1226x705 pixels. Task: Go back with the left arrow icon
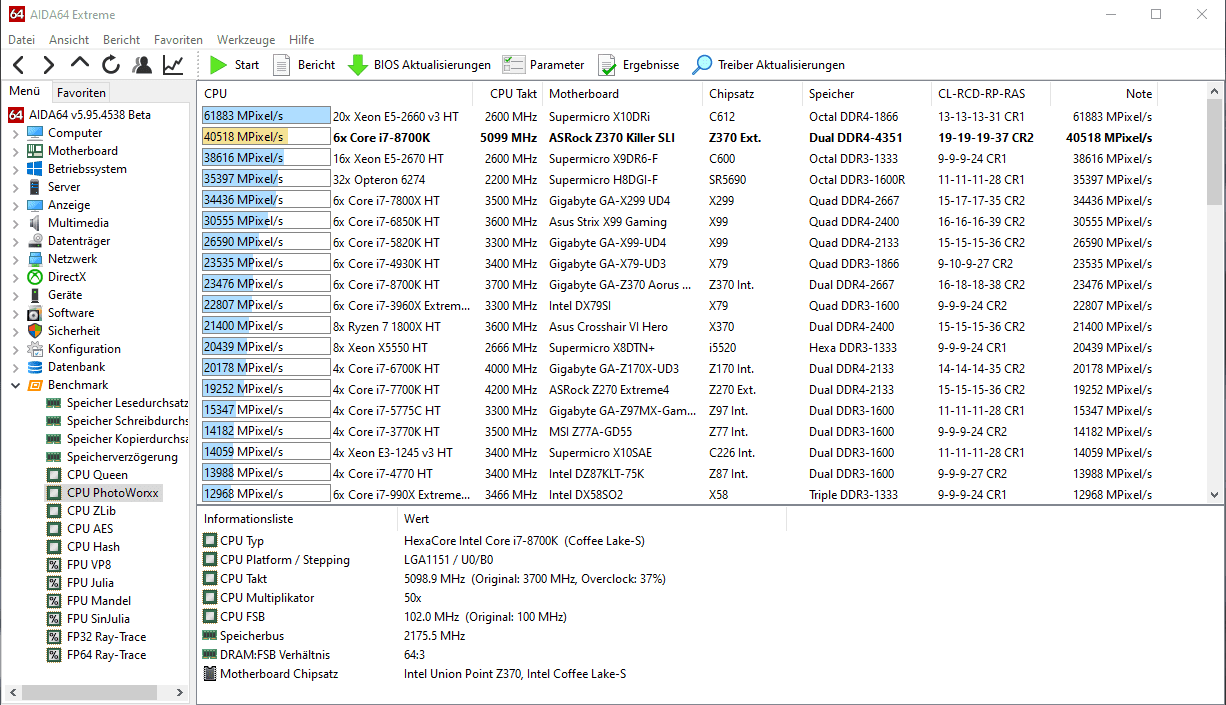[19, 65]
